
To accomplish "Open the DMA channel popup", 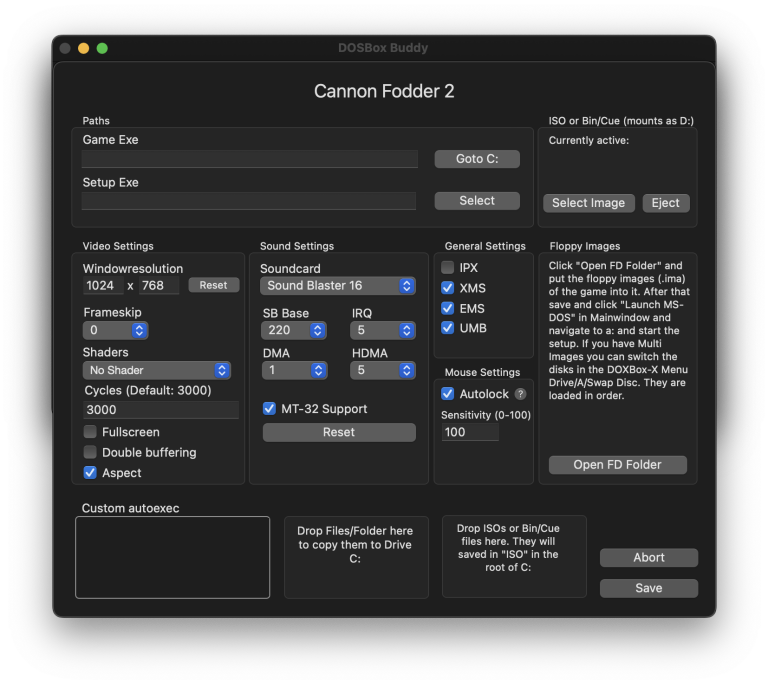I will point(294,370).
